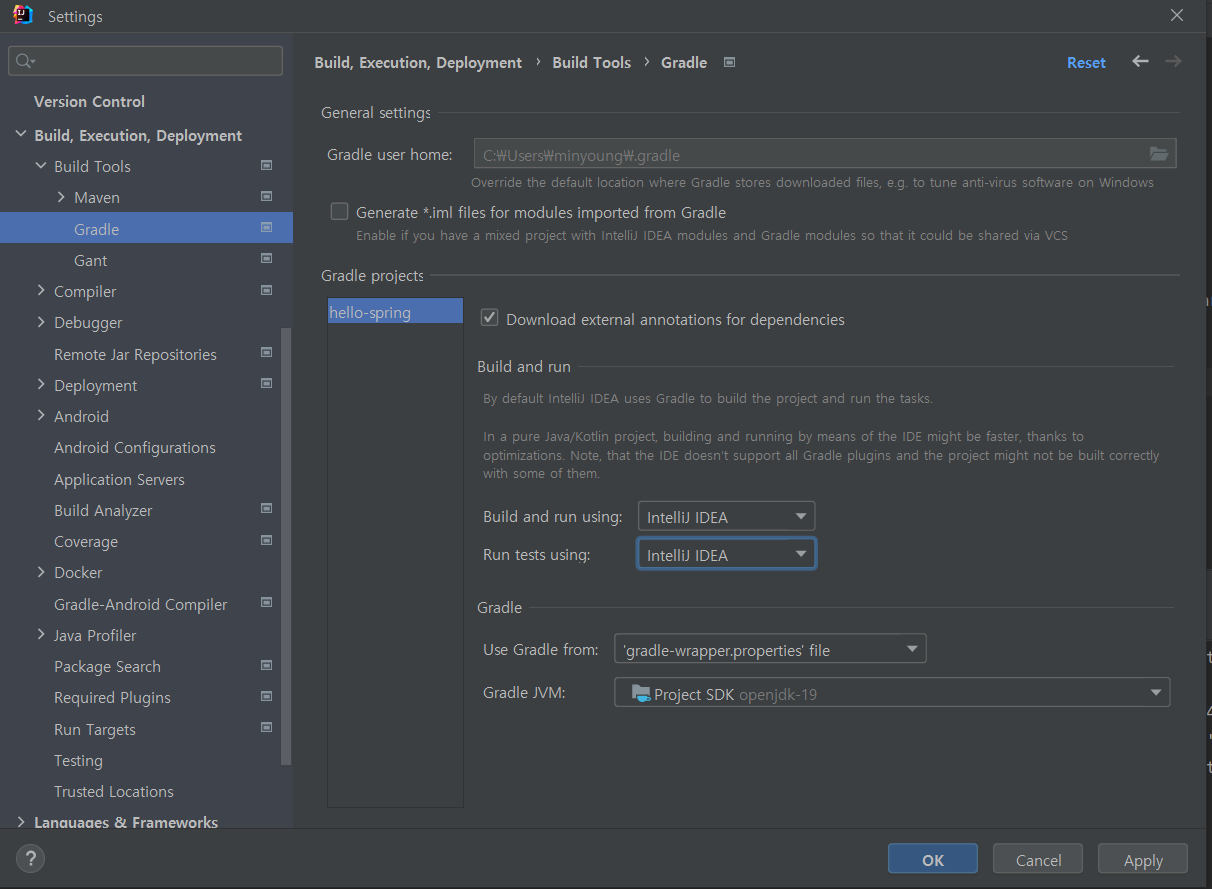Click the Build Tools breadcrumb
Screen dimensions: 1212x889
click(x=591, y=62)
